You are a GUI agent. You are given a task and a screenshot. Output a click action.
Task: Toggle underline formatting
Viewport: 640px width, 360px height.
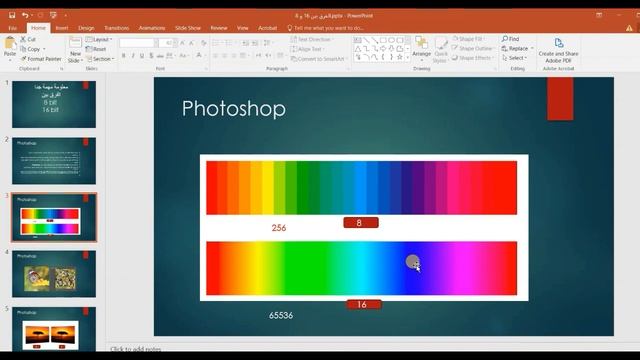point(142,56)
